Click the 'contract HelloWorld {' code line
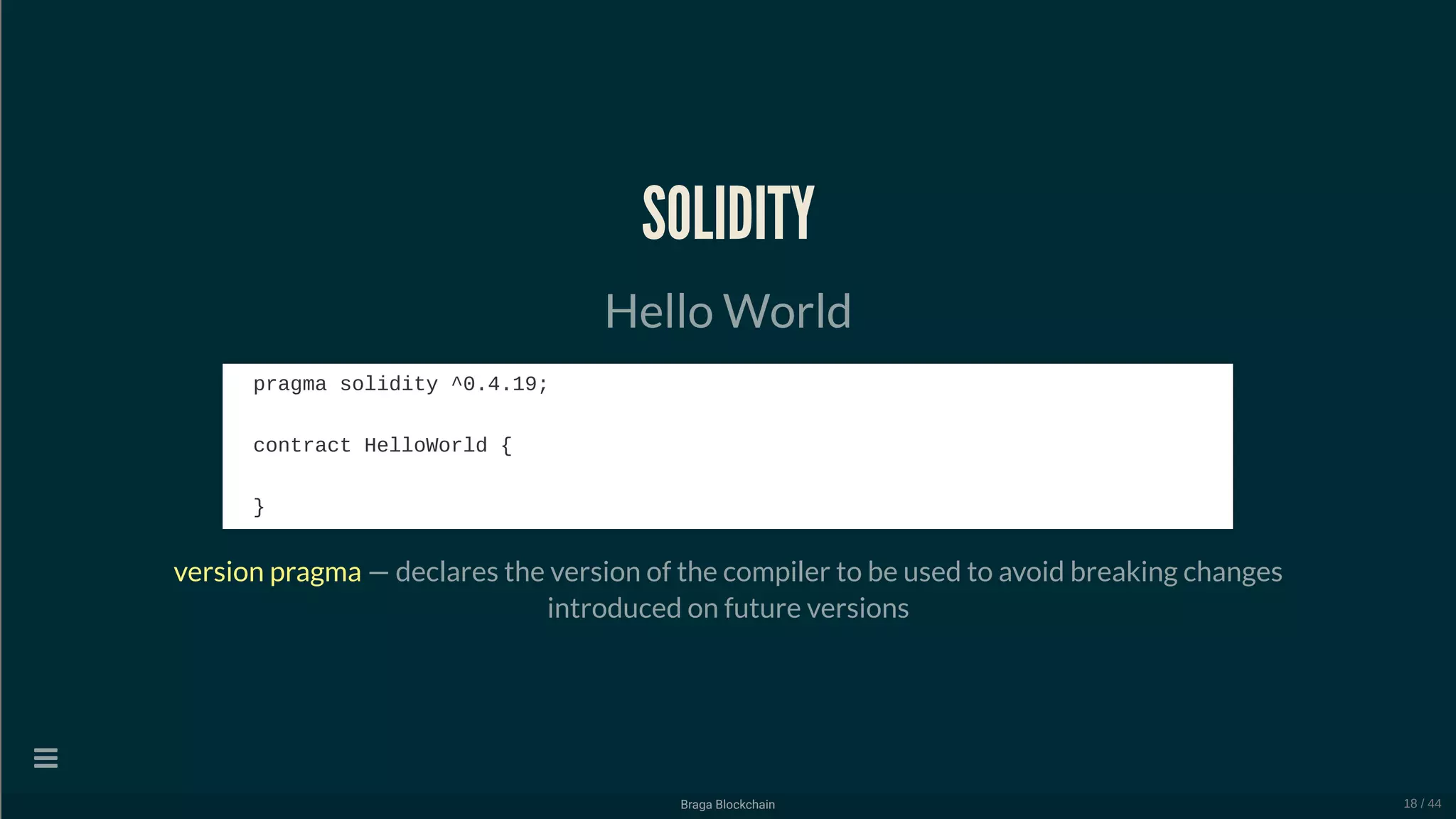 click(x=382, y=446)
